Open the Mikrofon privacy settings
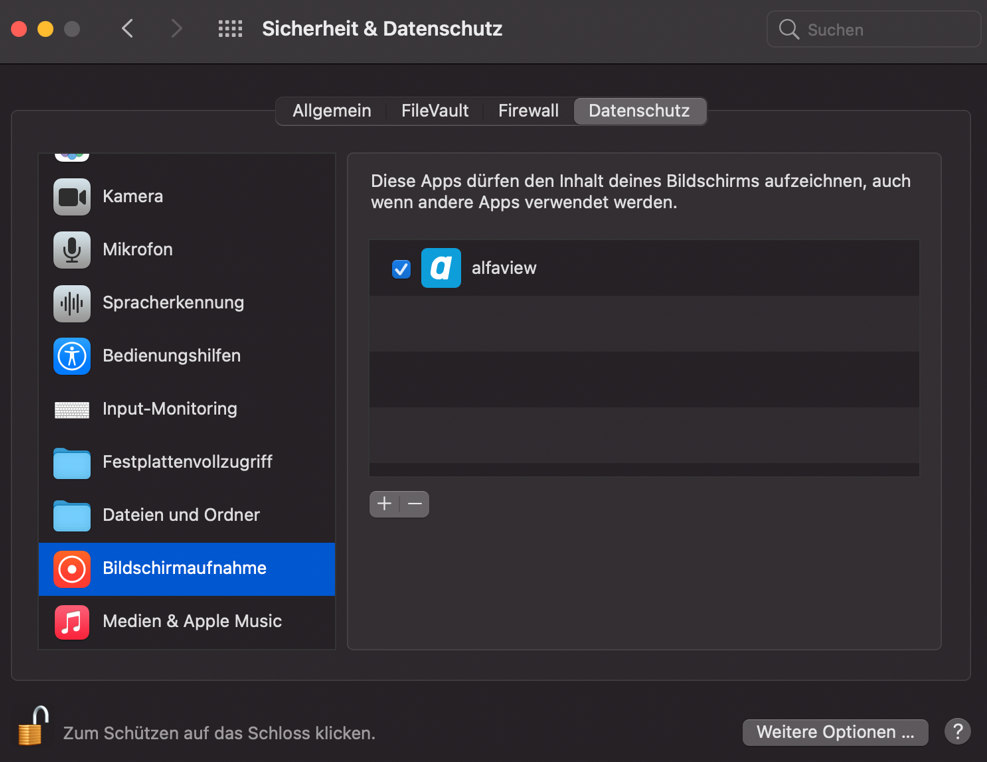 tap(71, 249)
